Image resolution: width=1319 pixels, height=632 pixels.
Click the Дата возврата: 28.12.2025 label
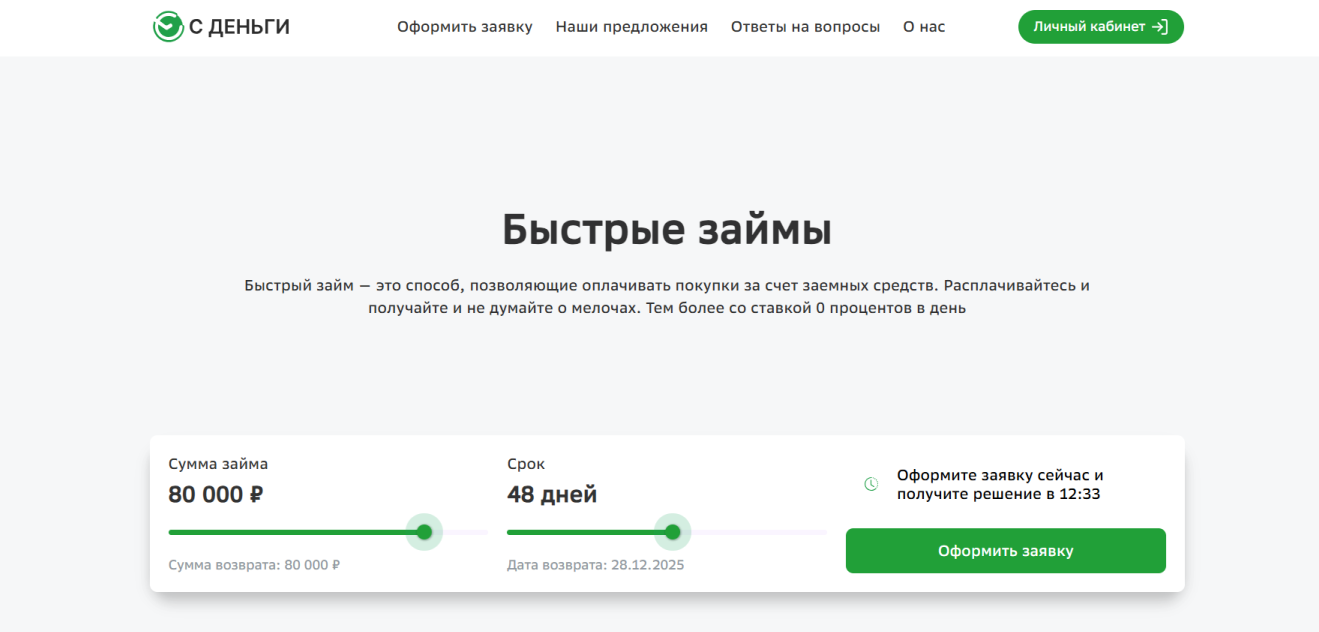(x=594, y=564)
